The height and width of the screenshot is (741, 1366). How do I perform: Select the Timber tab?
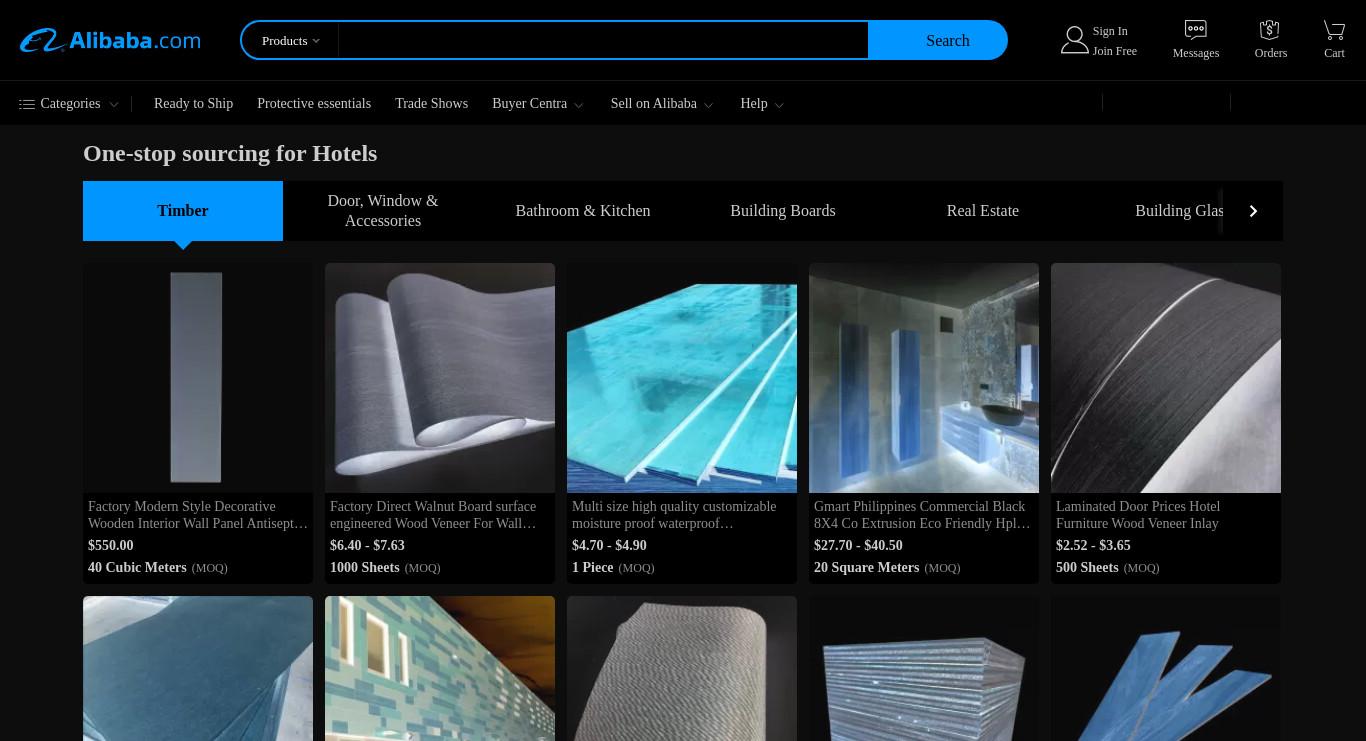click(x=183, y=211)
